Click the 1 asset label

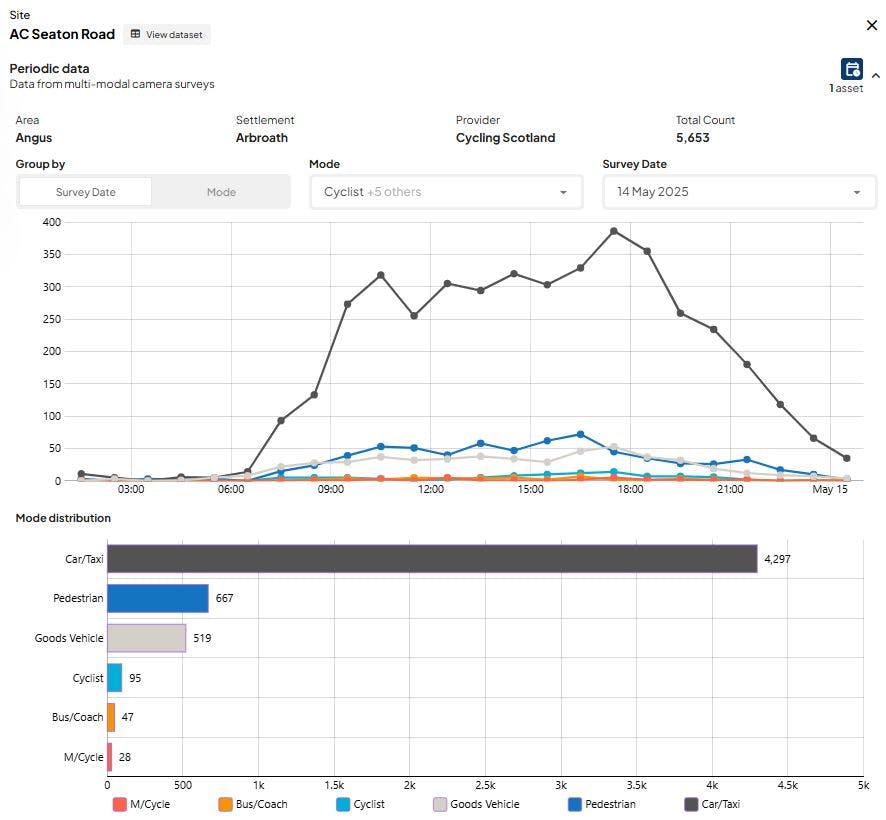click(846, 88)
